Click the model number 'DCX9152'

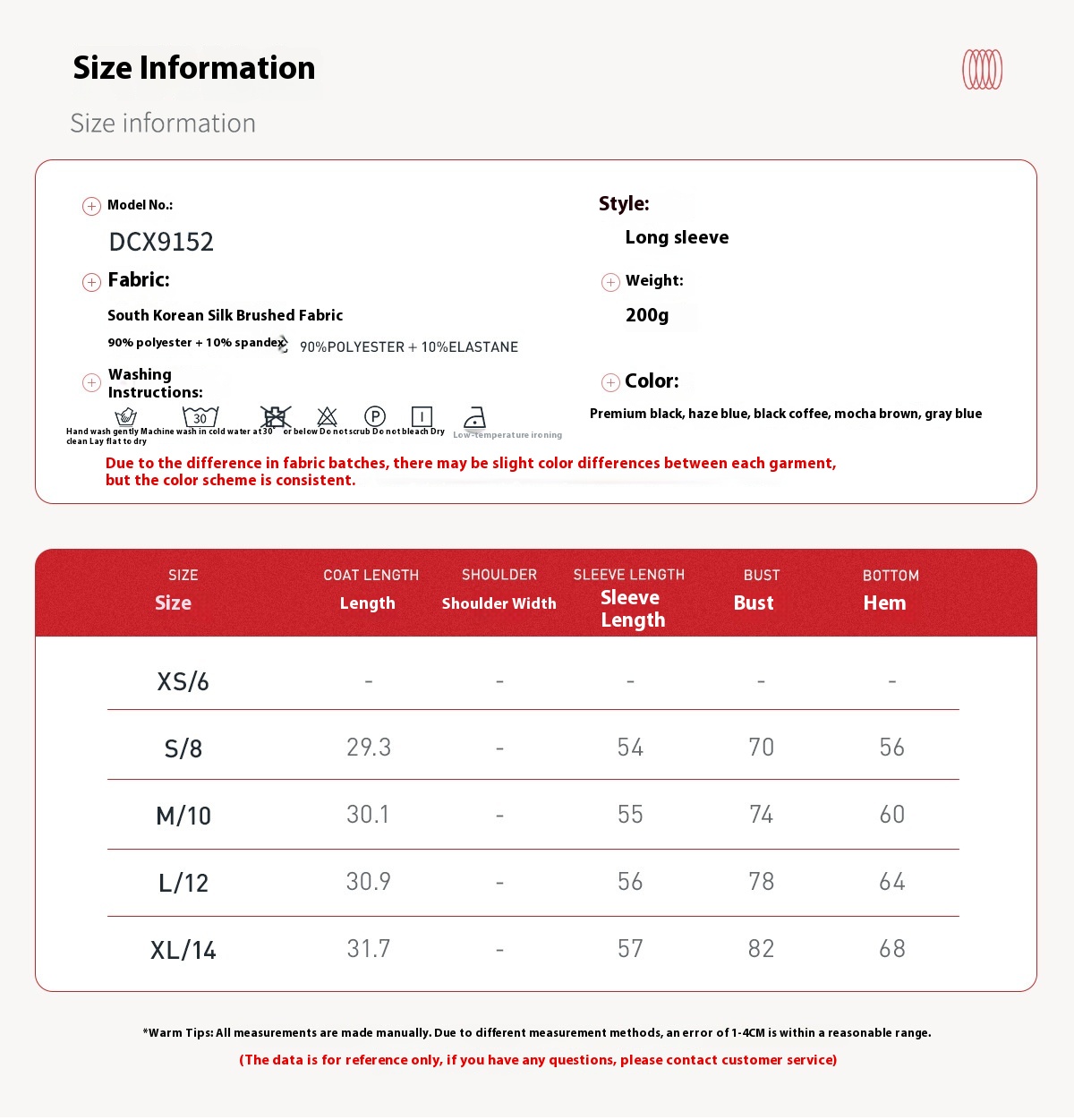click(x=161, y=242)
